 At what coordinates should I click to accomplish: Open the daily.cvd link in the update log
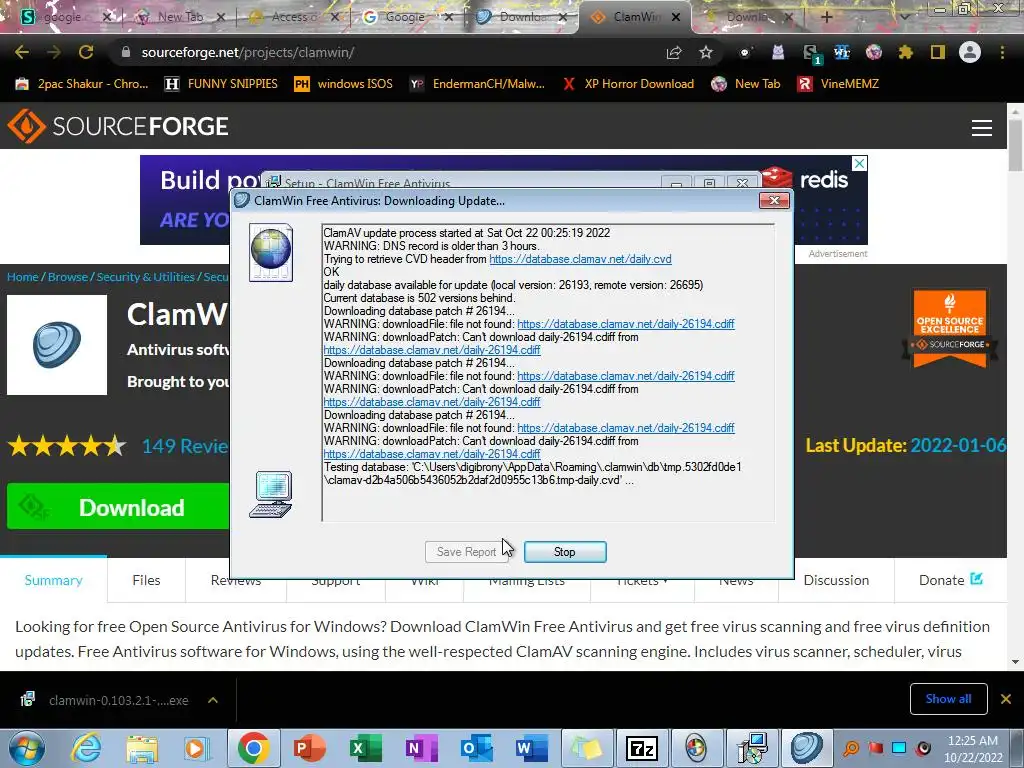click(580, 259)
